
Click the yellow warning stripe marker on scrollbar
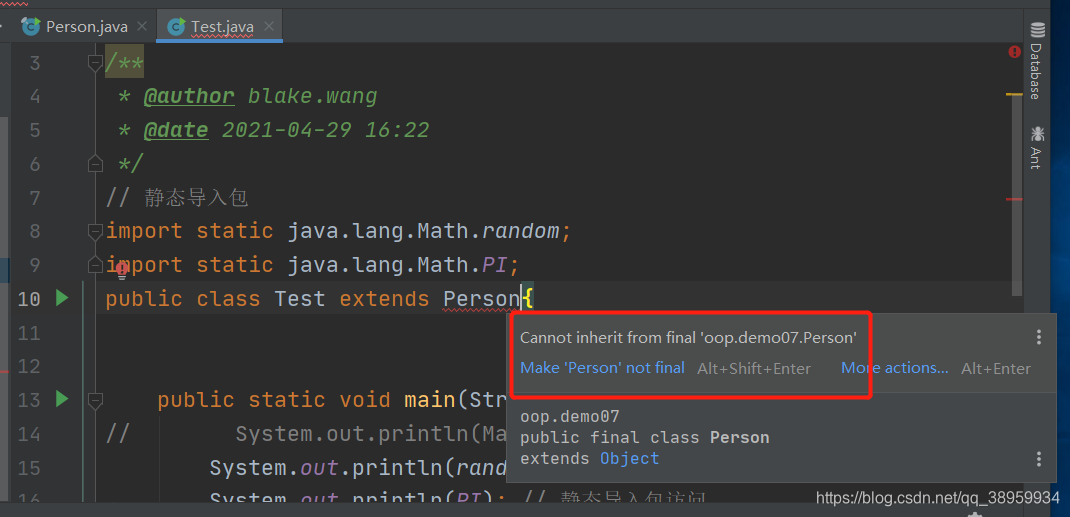[x=1014, y=95]
